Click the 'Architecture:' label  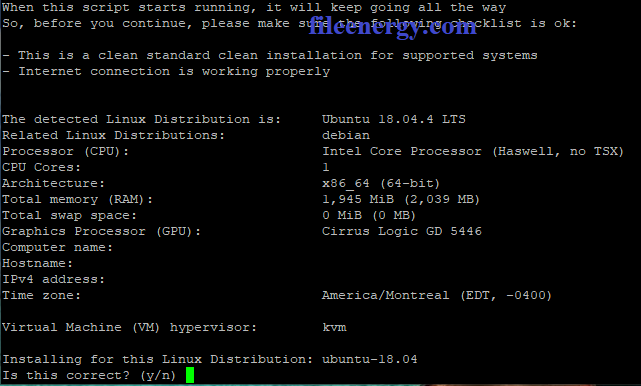click(54, 184)
